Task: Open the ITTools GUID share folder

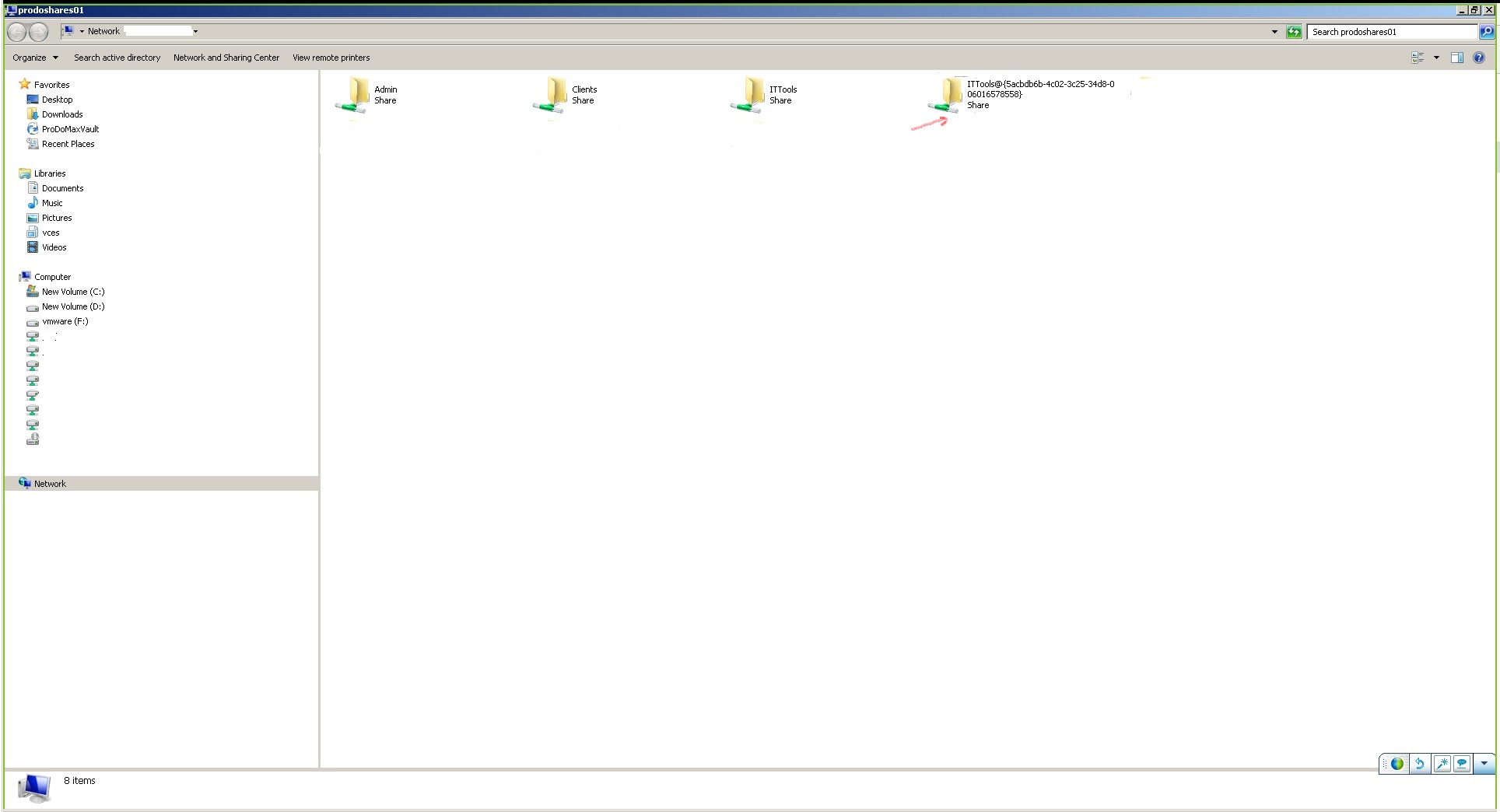Action: click(x=948, y=94)
